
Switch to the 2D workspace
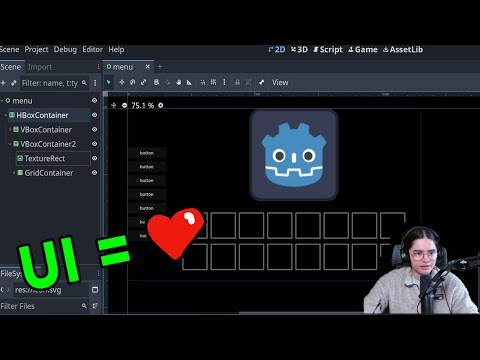tap(277, 49)
